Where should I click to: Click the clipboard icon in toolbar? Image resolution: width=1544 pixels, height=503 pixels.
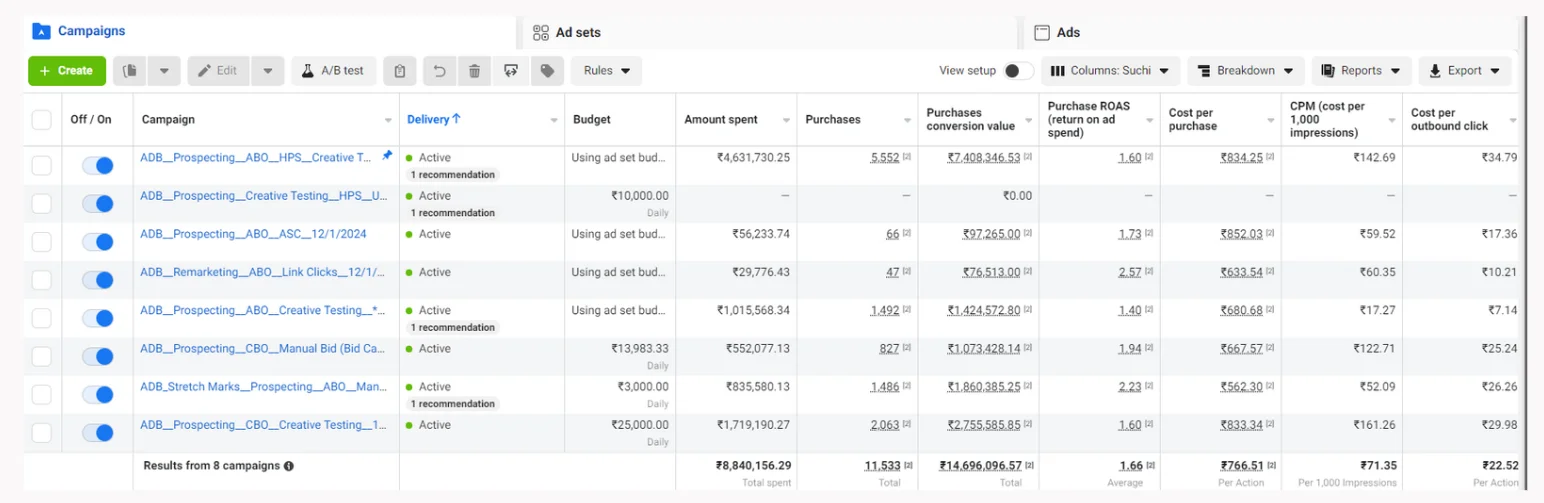(x=400, y=71)
